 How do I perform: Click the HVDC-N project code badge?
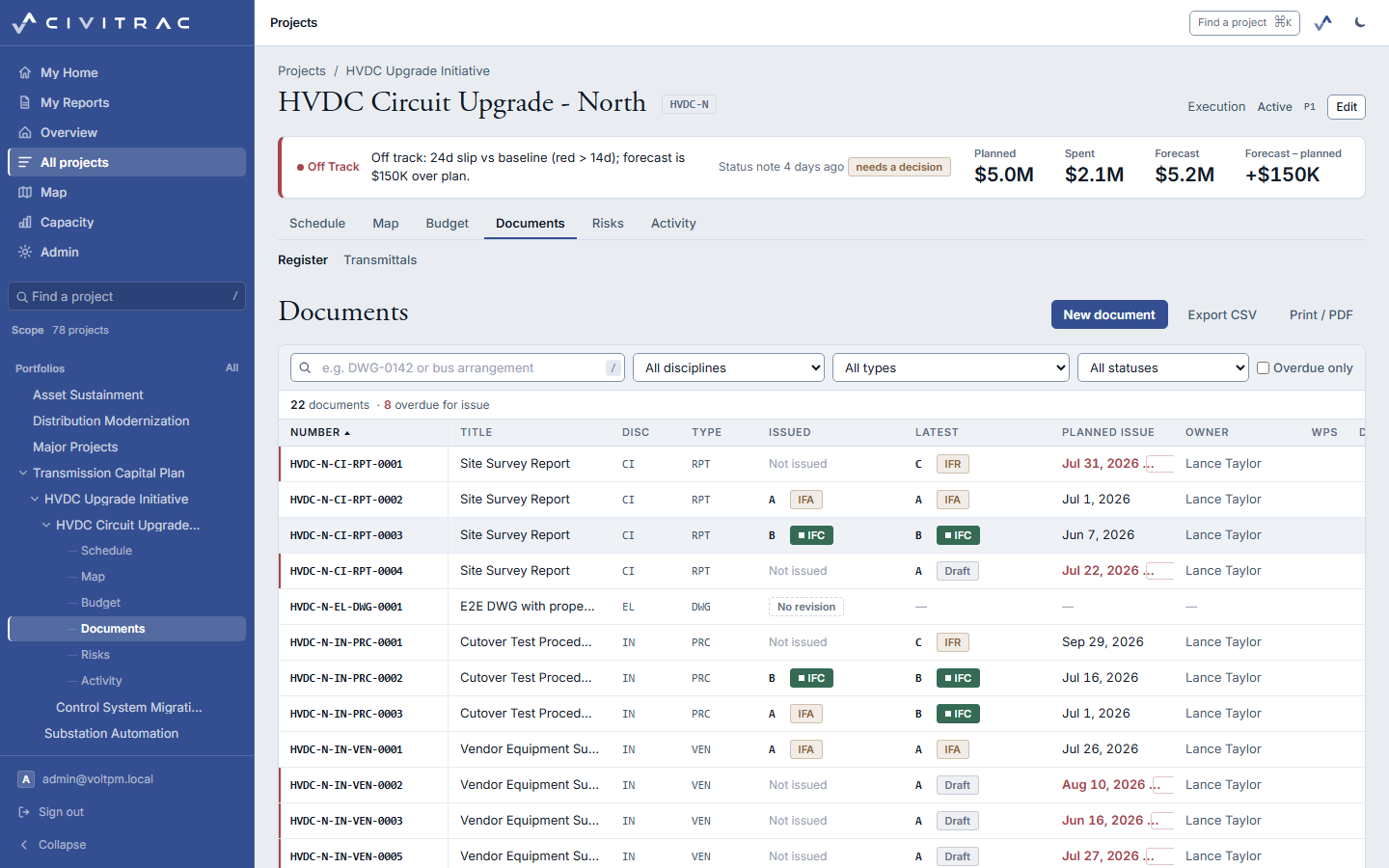coord(689,104)
